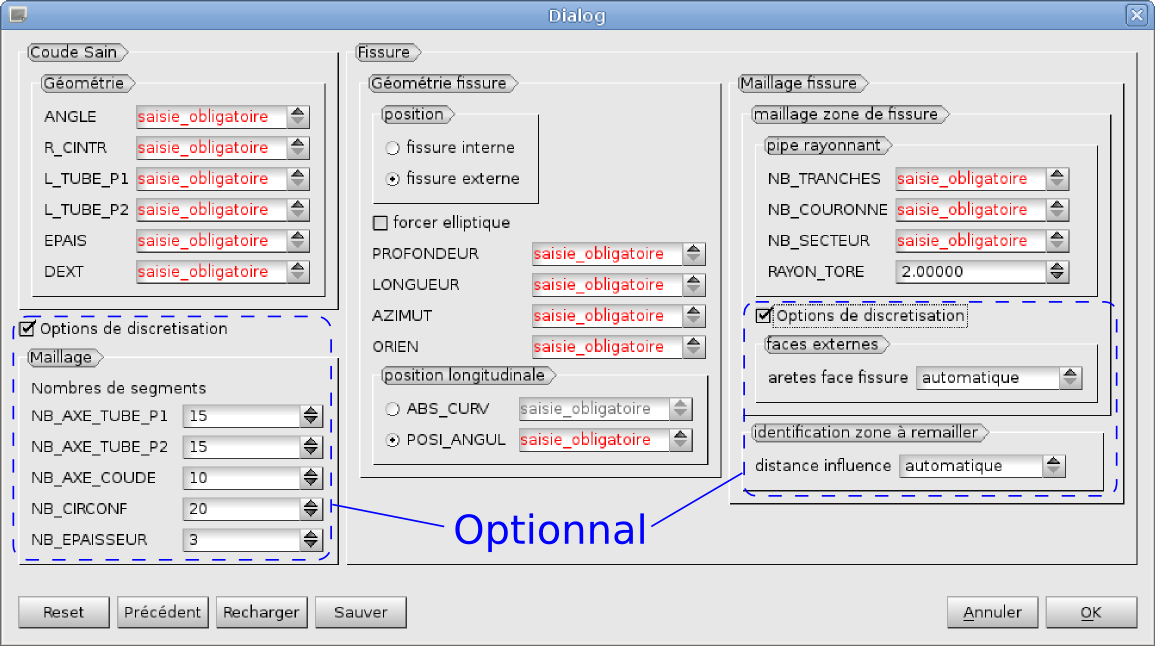Open distance influence dropdown

[982, 466]
